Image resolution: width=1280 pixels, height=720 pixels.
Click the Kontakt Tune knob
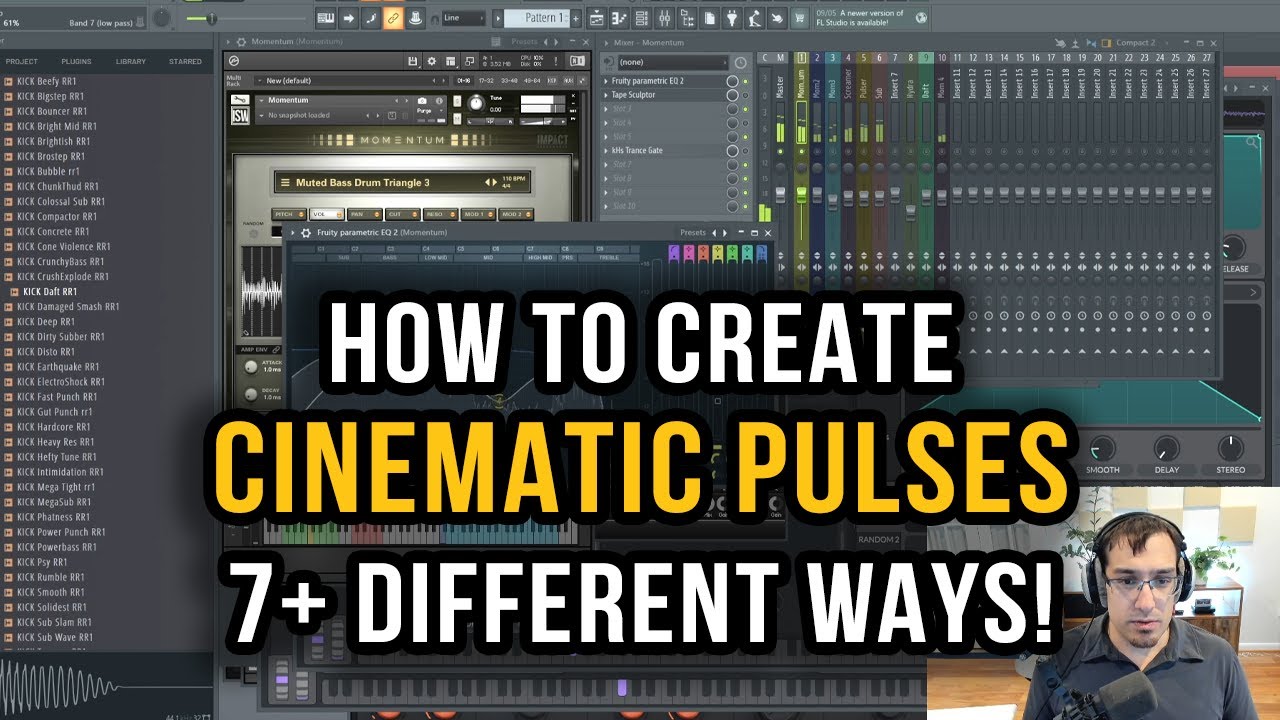click(476, 103)
